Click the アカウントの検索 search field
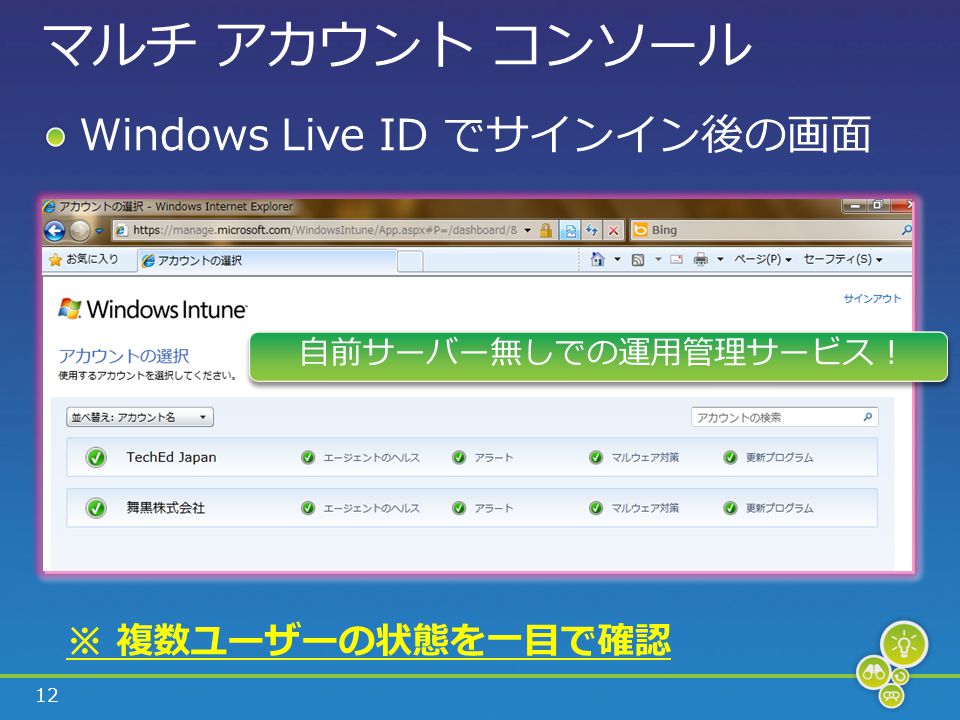The image size is (960, 720). pyautogui.click(x=785, y=418)
